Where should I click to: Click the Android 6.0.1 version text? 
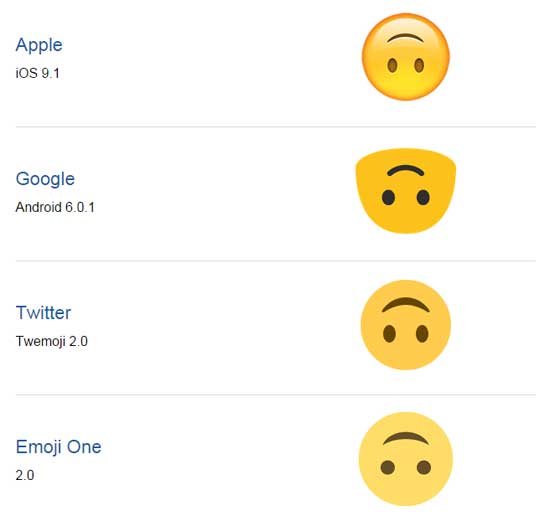[55, 207]
